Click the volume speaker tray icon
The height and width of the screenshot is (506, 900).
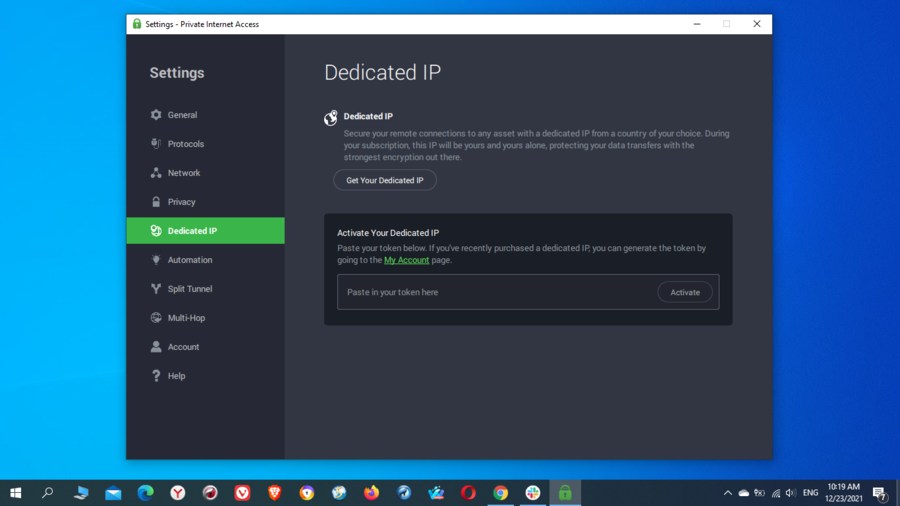click(791, 493)
